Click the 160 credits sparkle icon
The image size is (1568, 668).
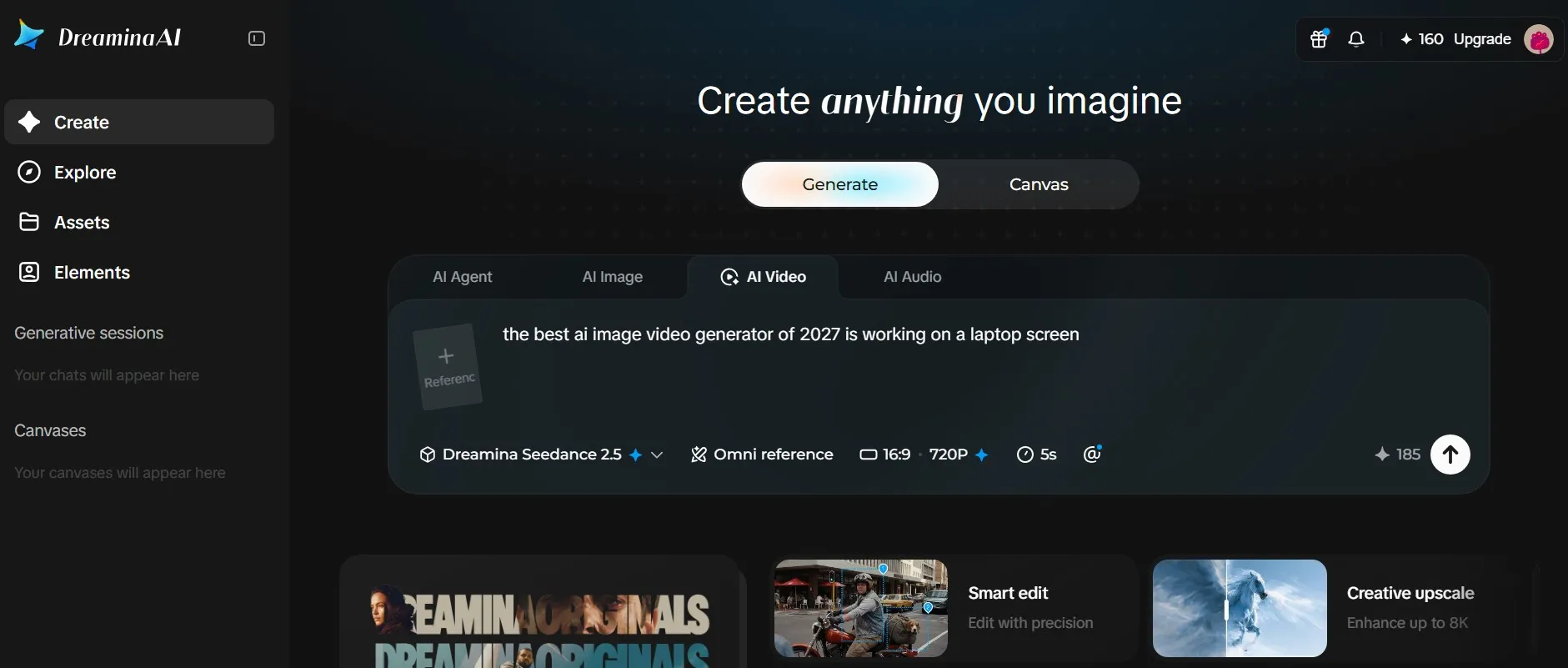(x=1406, y=39)
